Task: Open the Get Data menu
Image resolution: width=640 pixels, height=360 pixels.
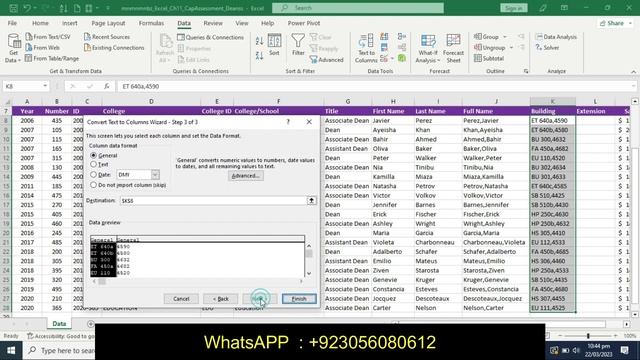Action: [13, 48]
